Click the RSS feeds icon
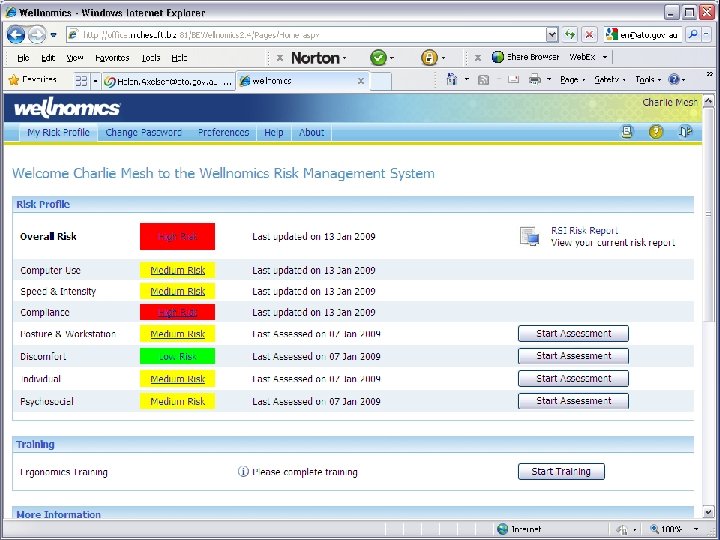 pyautogui.click(x=483, y=80)
